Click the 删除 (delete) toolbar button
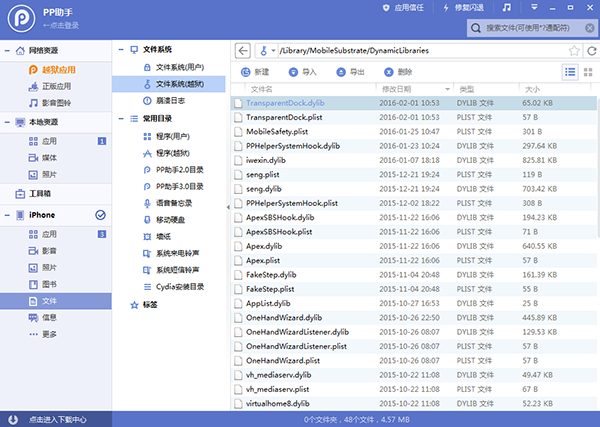This screenshot has width=600, height=427. [397, 72]
